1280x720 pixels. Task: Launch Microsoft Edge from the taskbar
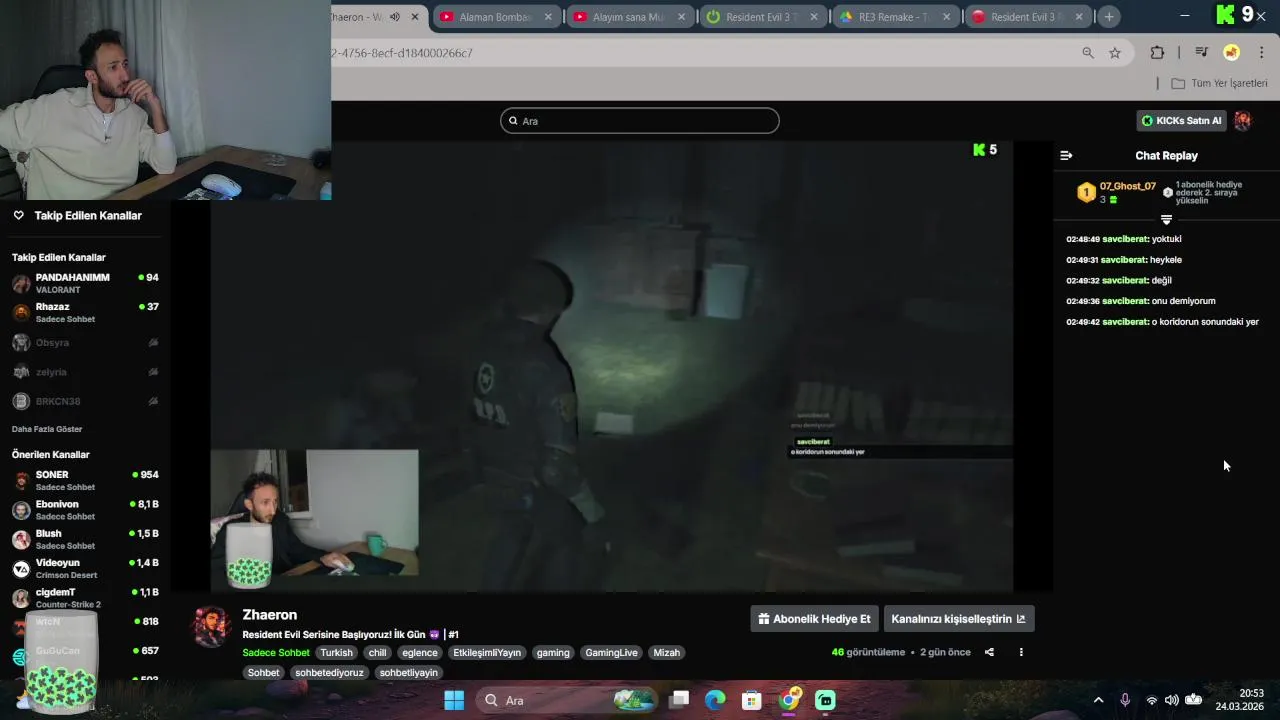[715, 700]
